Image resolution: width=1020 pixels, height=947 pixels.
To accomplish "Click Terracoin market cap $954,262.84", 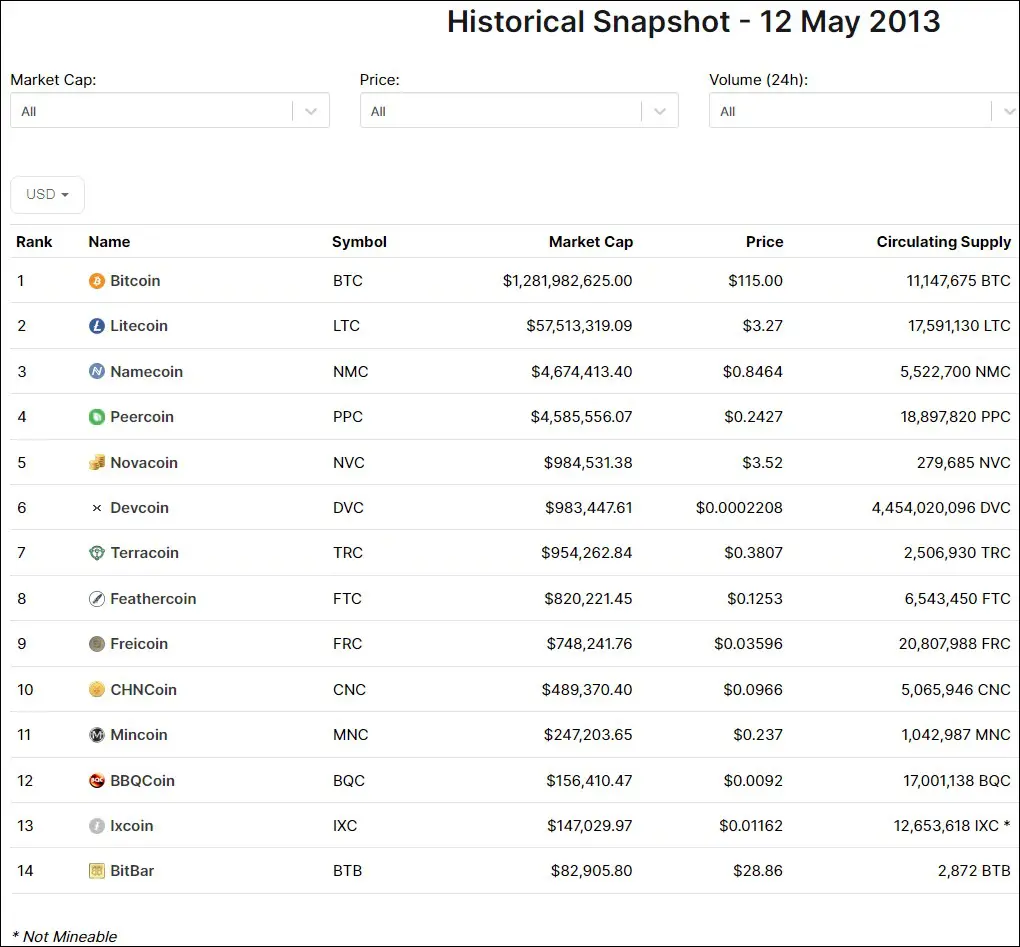I will [586, 553].
